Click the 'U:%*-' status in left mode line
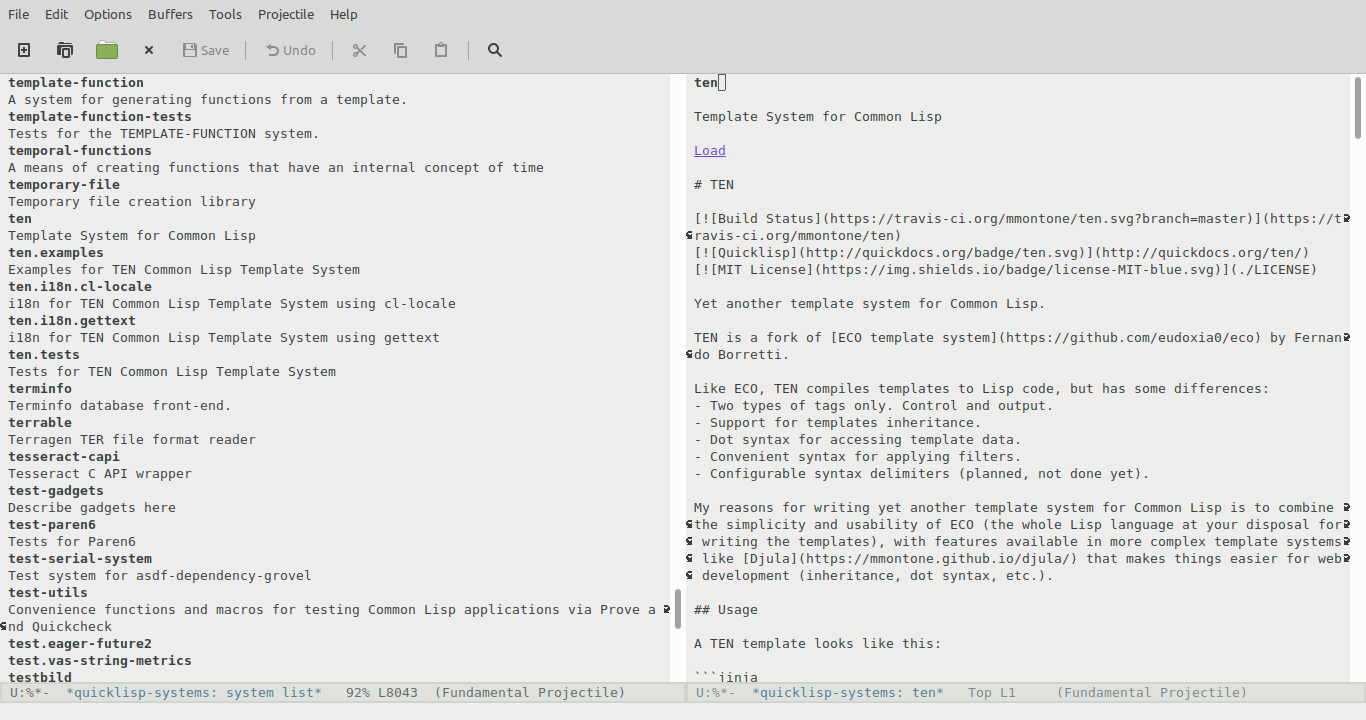 pos(30,693)
